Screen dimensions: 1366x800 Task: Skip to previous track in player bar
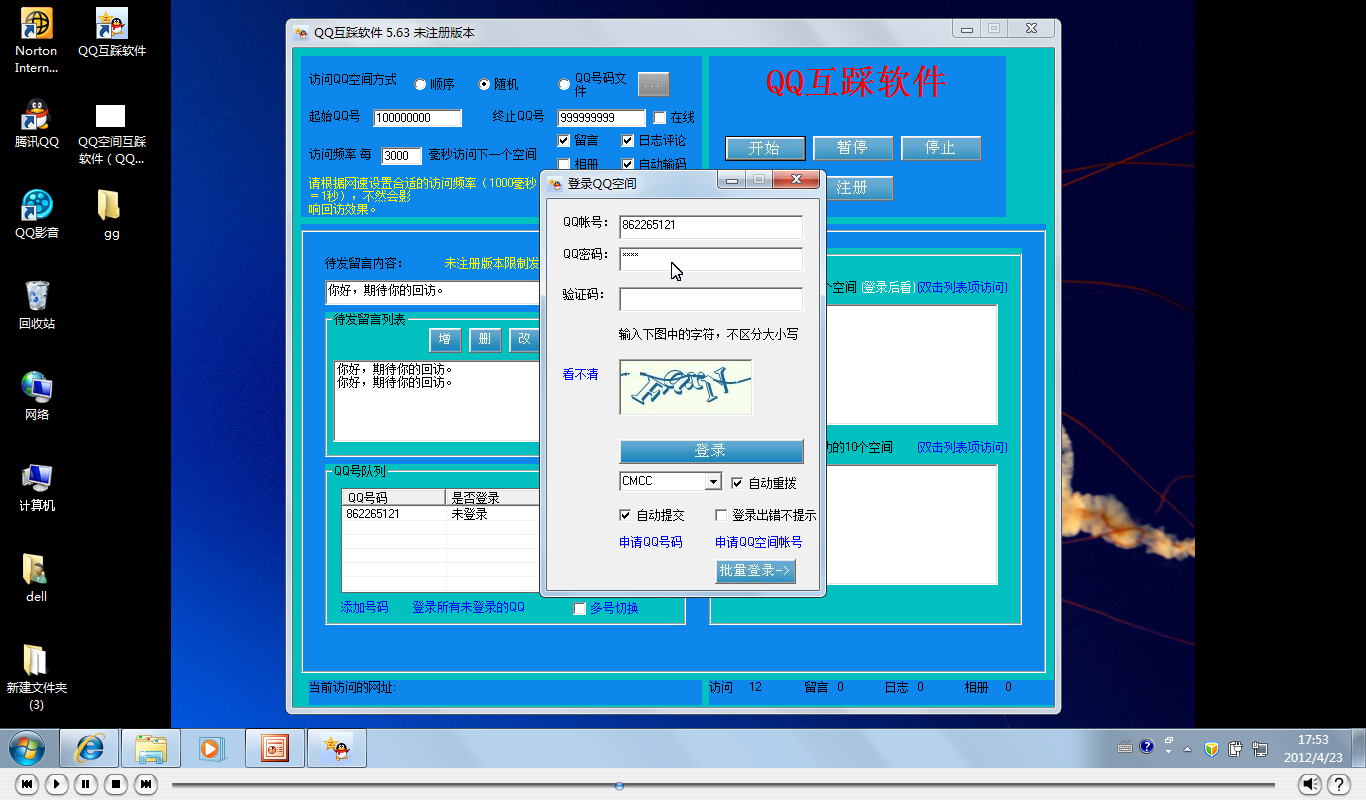tap(27, 784)
